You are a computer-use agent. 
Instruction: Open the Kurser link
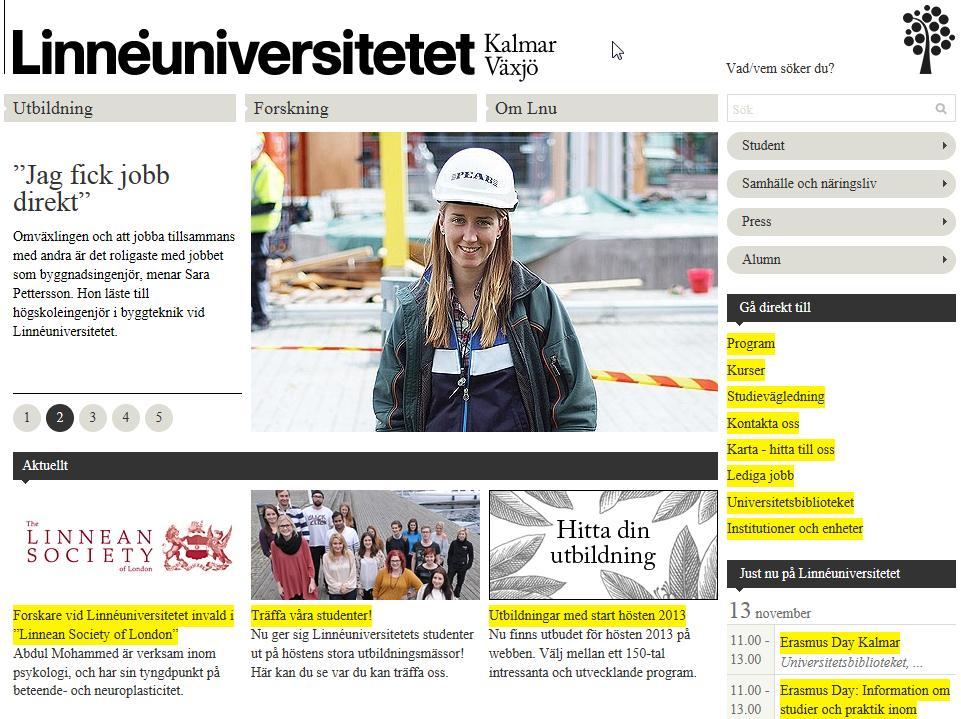pyautogui.click(x=746, y=370)
